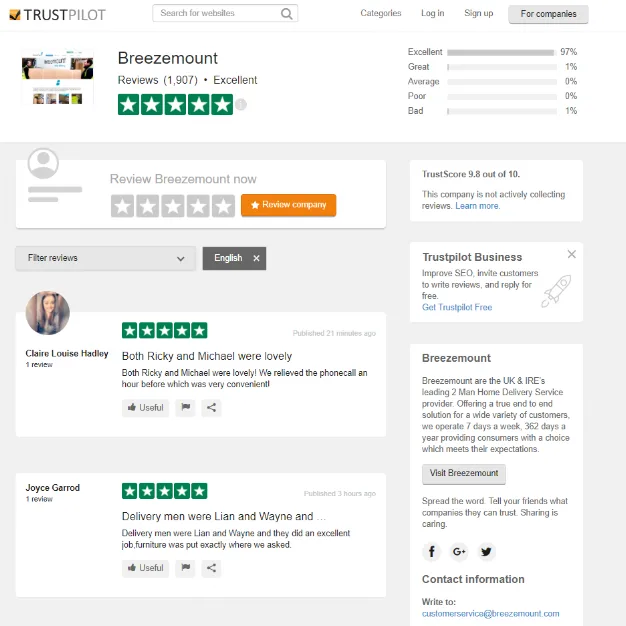Viewport: 626px width, 626px height.
Task: Open the Trustpilot logo home link
Action: 57,15
